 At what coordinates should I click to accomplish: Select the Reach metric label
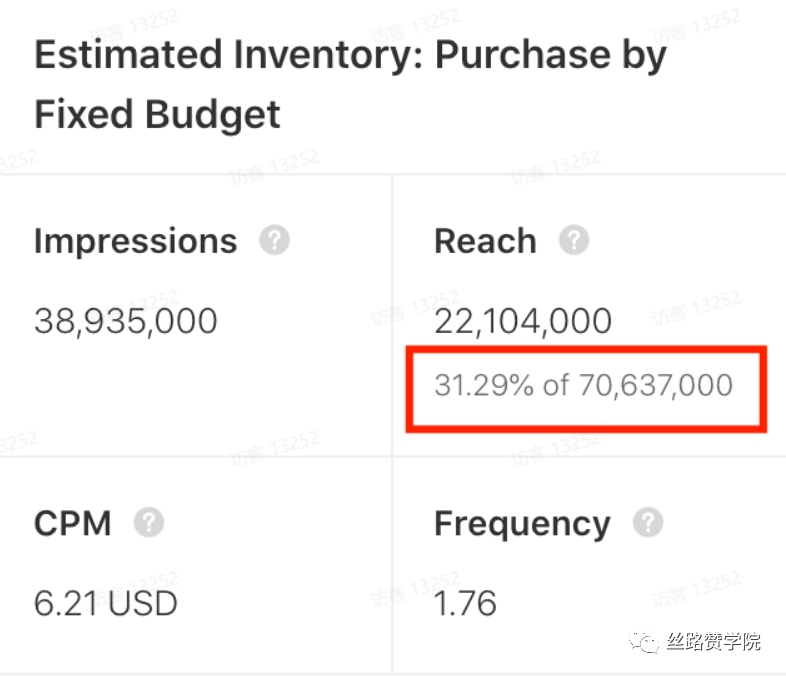[485, 241]
